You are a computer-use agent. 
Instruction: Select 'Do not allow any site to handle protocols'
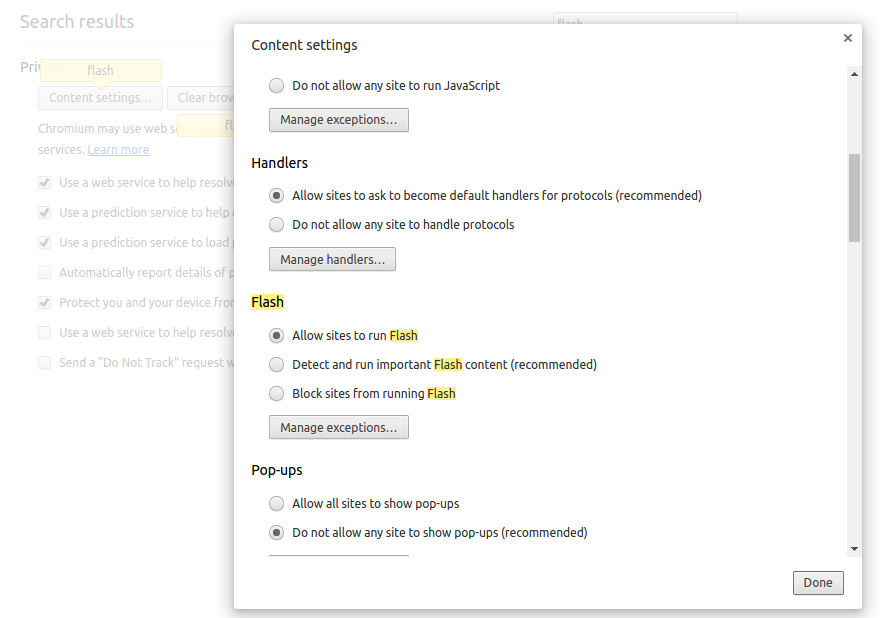click(276, 225)
